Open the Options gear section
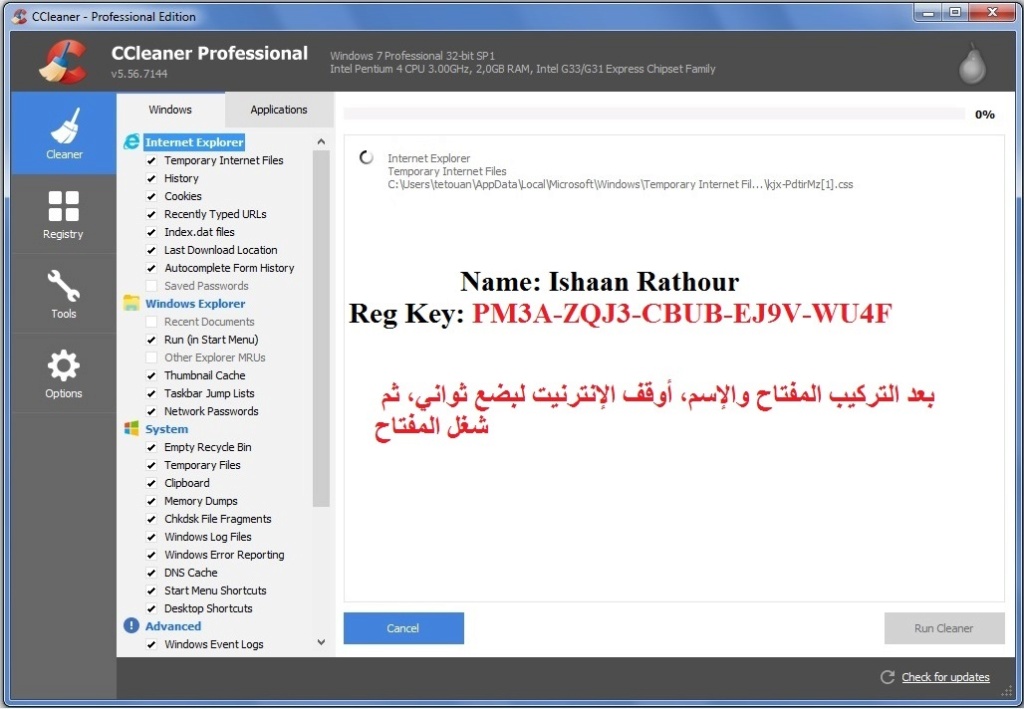 63,373
